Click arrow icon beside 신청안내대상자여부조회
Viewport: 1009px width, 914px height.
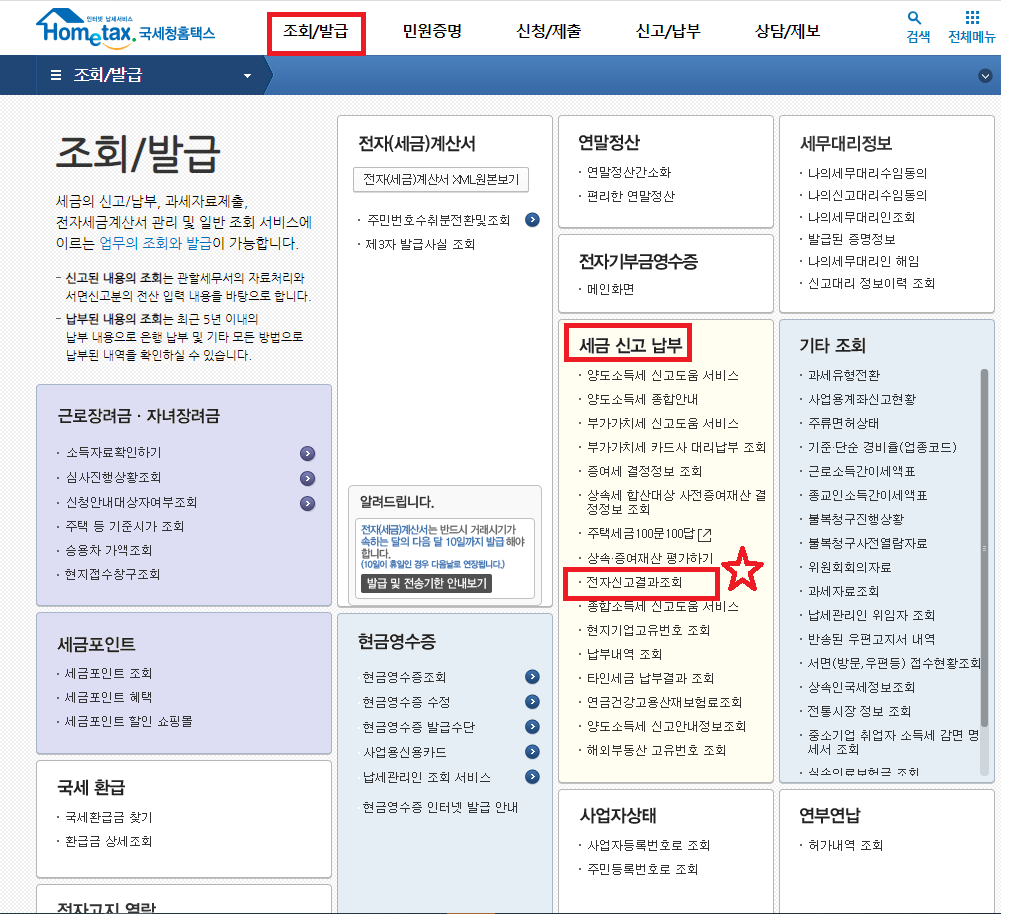(307, 502)
